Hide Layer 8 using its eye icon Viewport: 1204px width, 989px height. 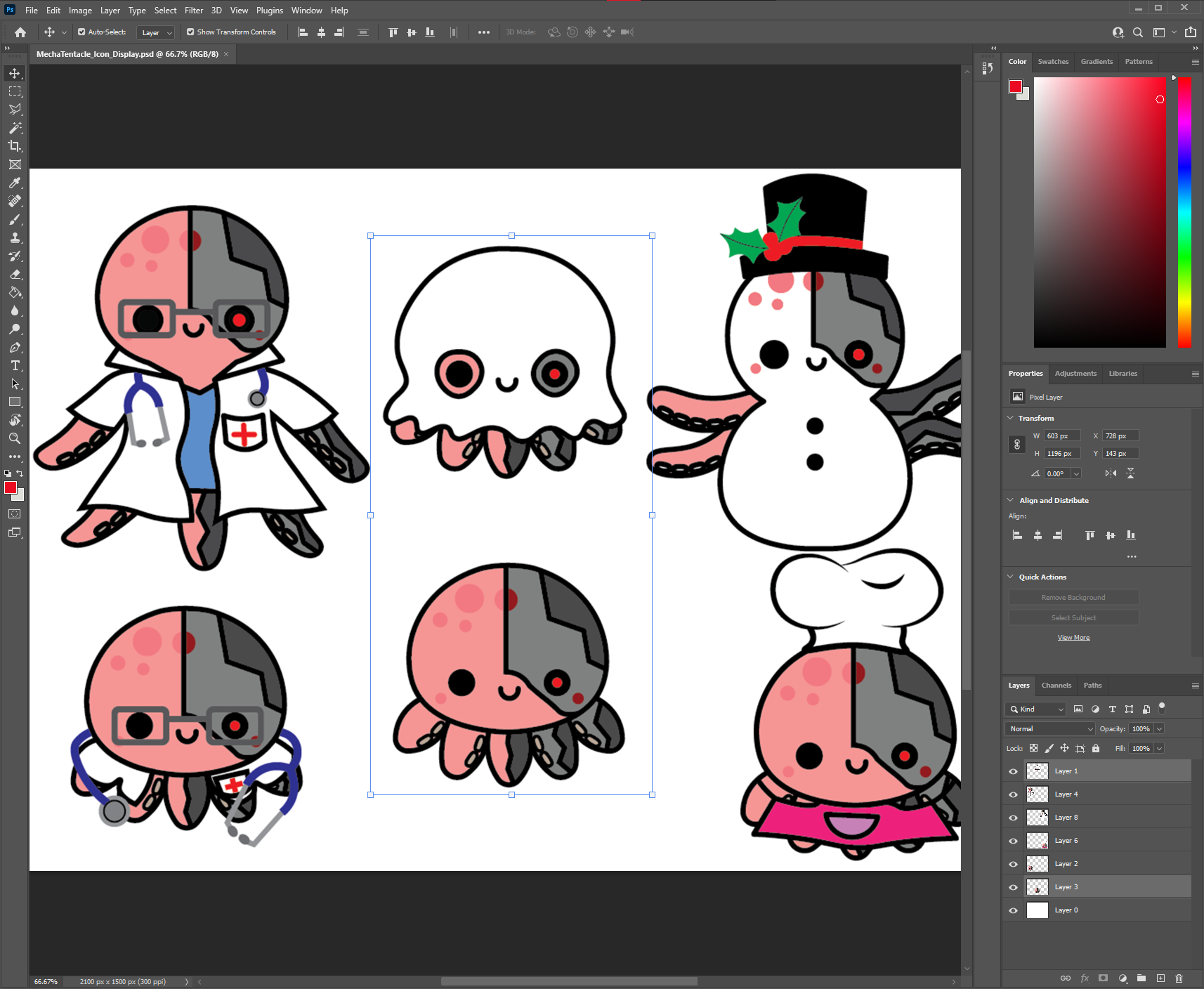[1013, 818]
